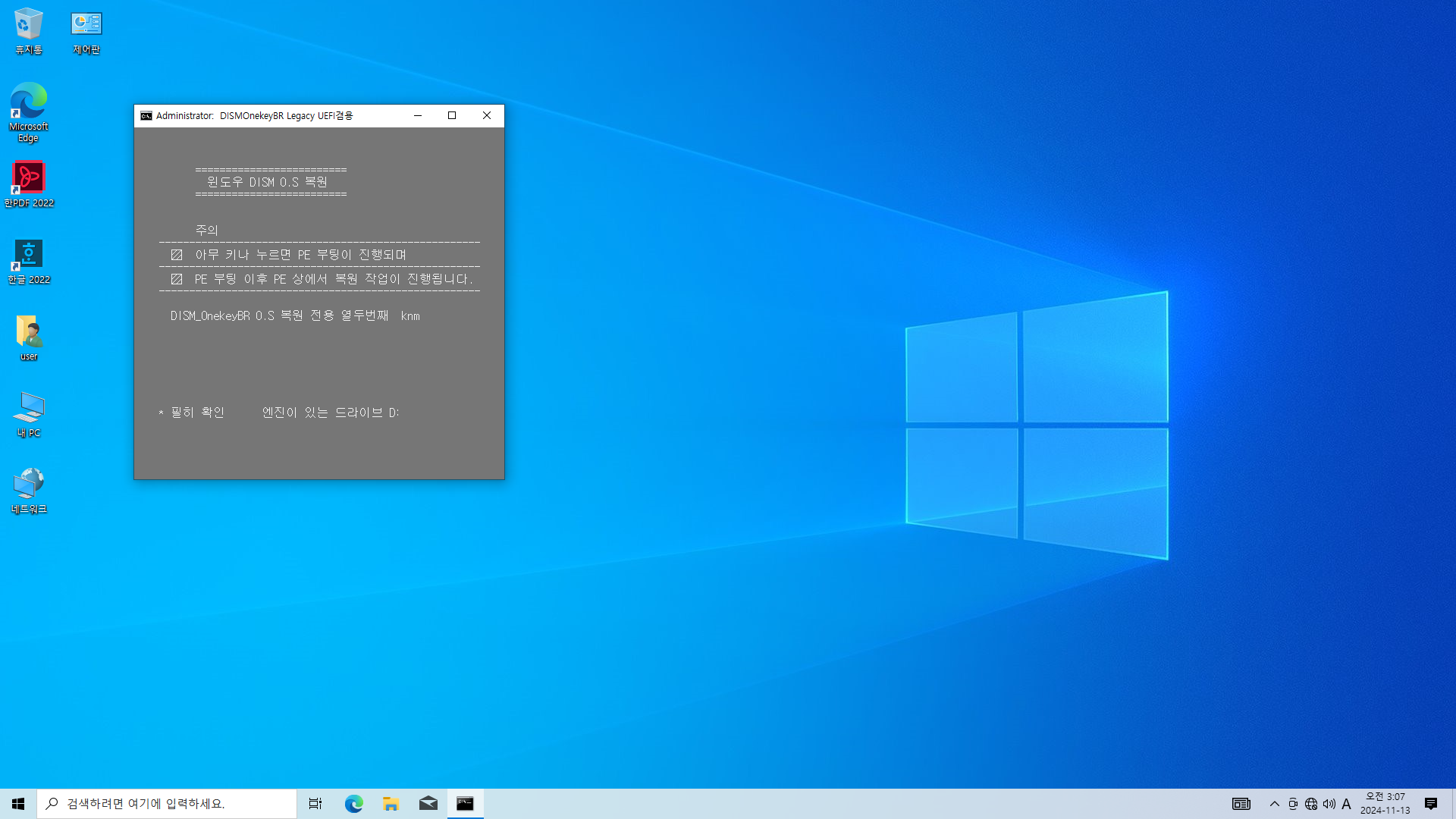The image size is (1456, 819).
Task: Switch the IME input mode indicator A
Action: [x=1347, y=804]
